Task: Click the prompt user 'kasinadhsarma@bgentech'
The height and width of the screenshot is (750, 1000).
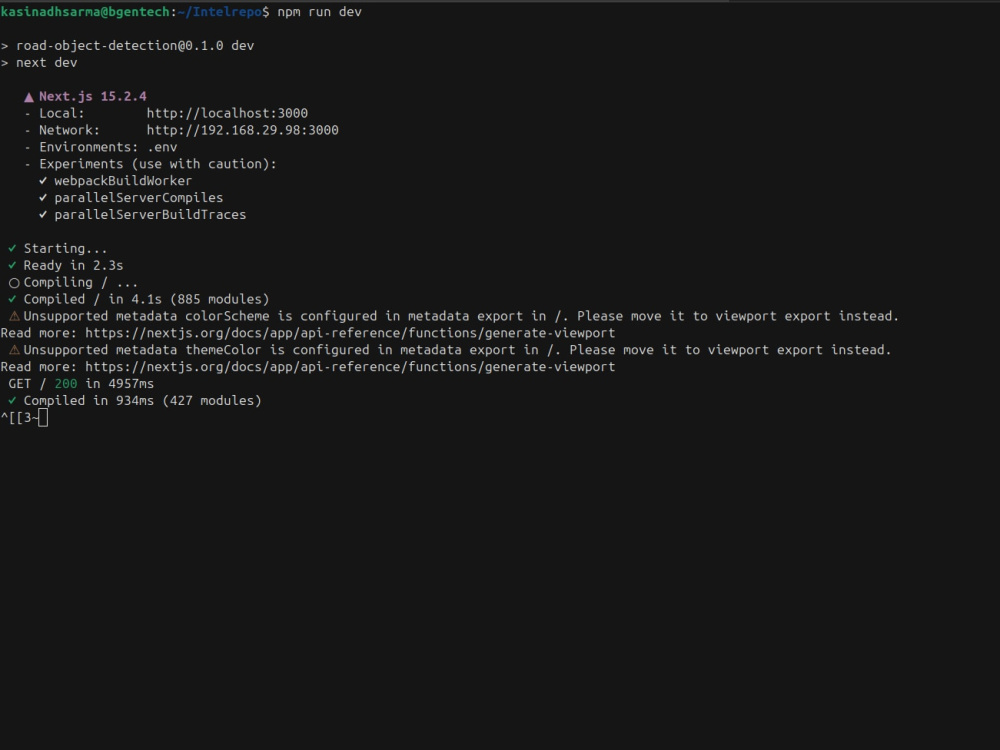Action: (85, 12)
